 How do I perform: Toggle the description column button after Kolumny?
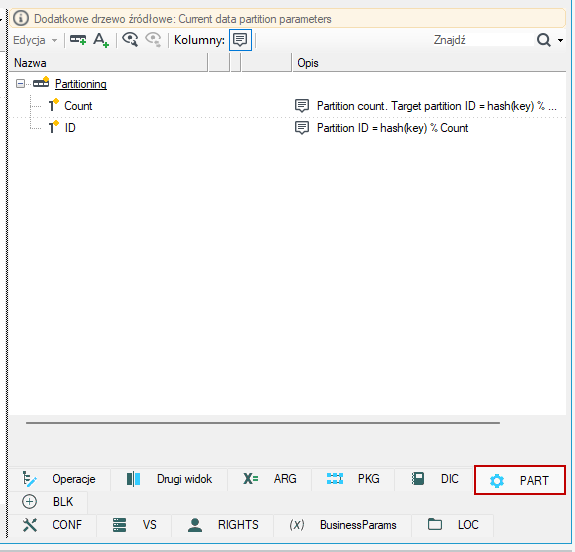240,40
